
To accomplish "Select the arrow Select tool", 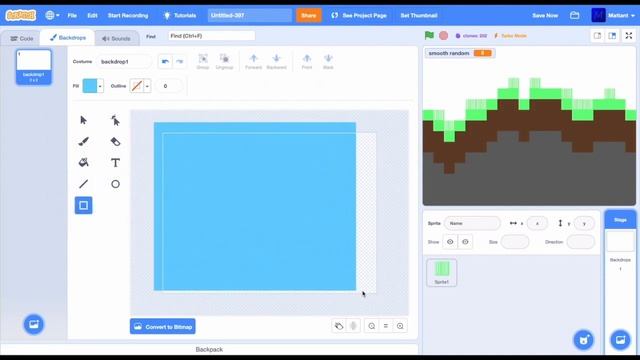I will [x=83, y=120].
